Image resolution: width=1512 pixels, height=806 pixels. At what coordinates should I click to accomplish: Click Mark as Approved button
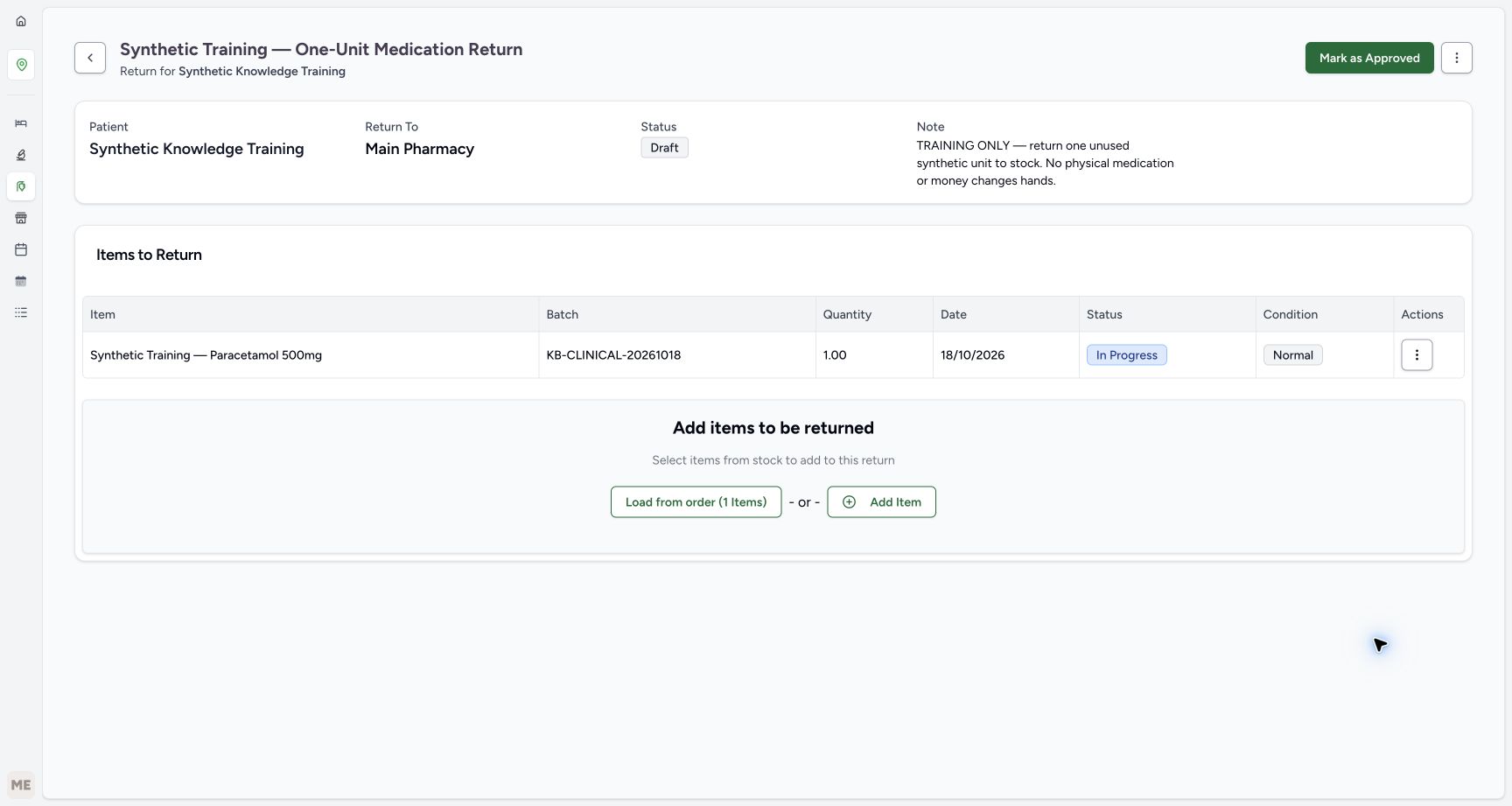point(1369,58)
